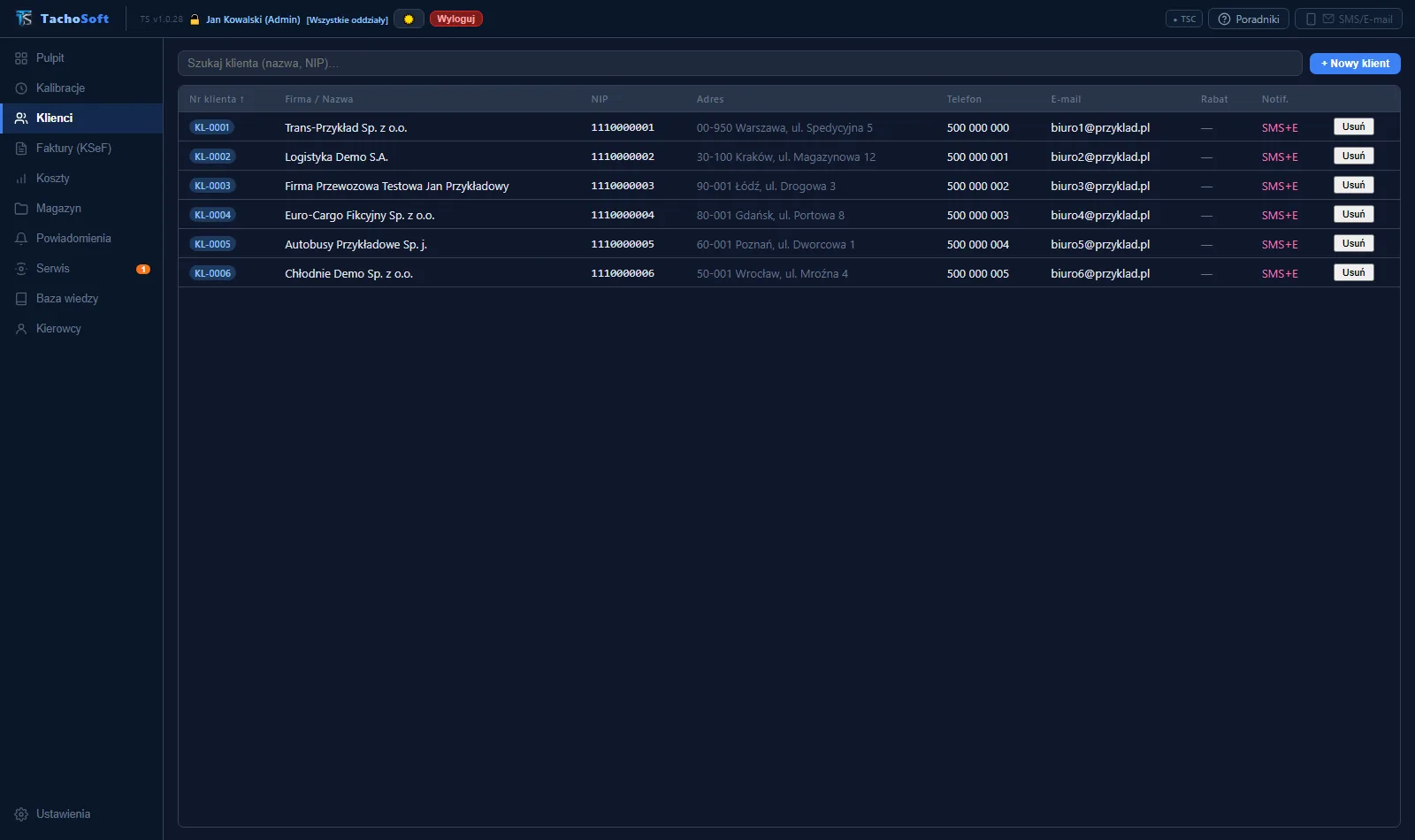1415x840 pixels.
Task: Click the + Nowy klient button
Action: tap(1355, 64)
